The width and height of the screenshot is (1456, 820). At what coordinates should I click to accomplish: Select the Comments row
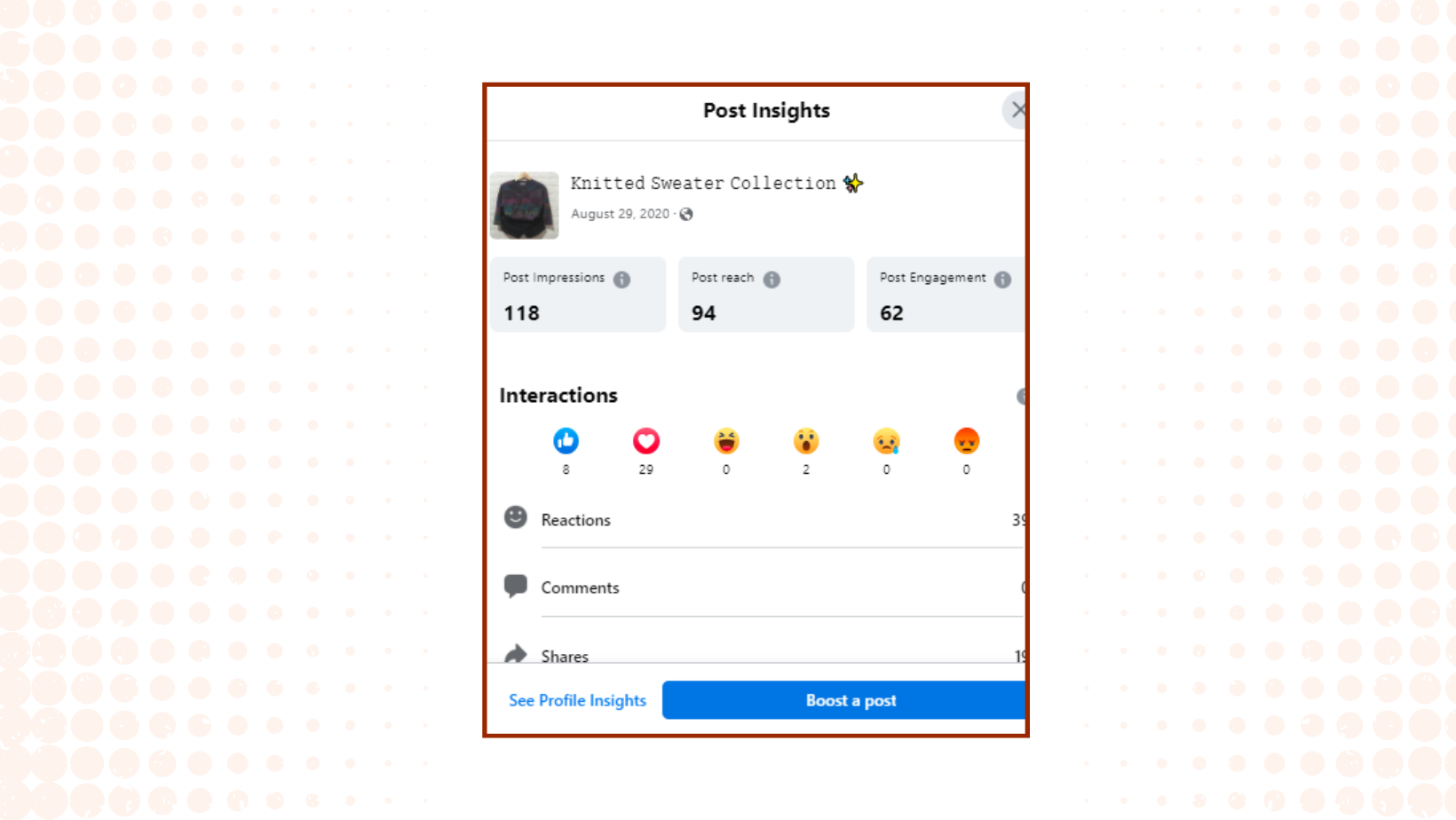tap(764, 587)
